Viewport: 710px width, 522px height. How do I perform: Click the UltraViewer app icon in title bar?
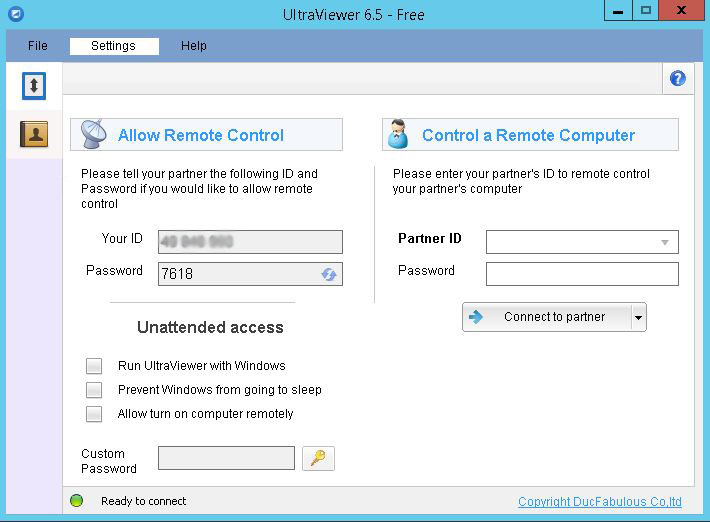click(x=13, y=13)
